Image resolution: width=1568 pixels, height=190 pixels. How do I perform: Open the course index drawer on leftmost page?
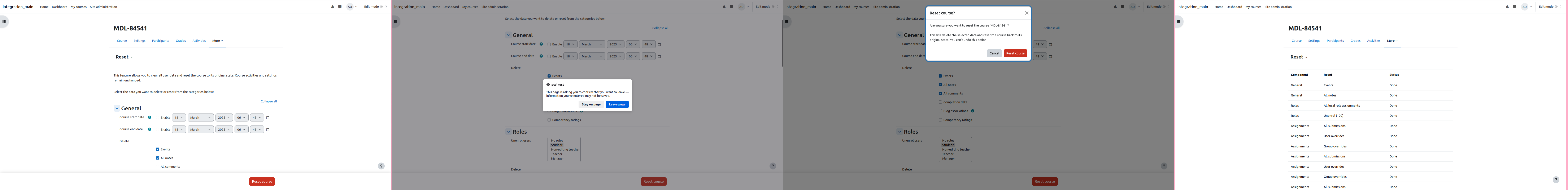(x=4, y=21)
